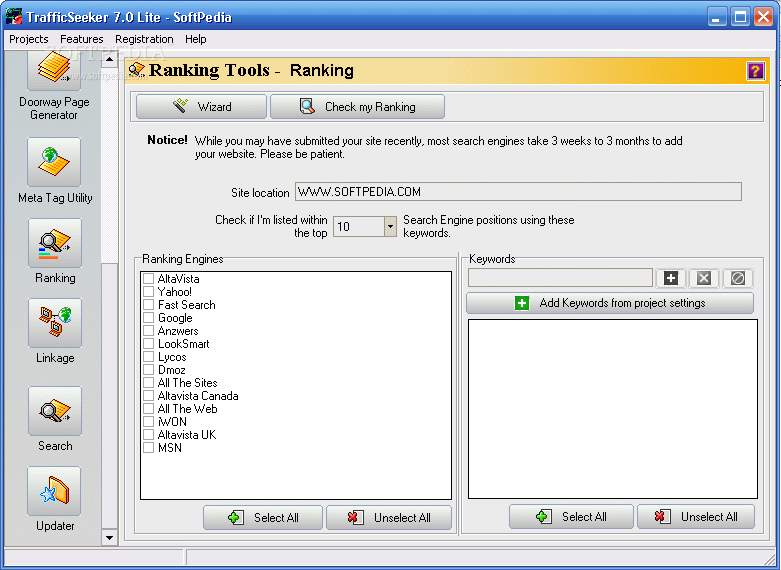Click Select All under Keywords list
This screenshot has width=781, height=570.
pos(571,517)
